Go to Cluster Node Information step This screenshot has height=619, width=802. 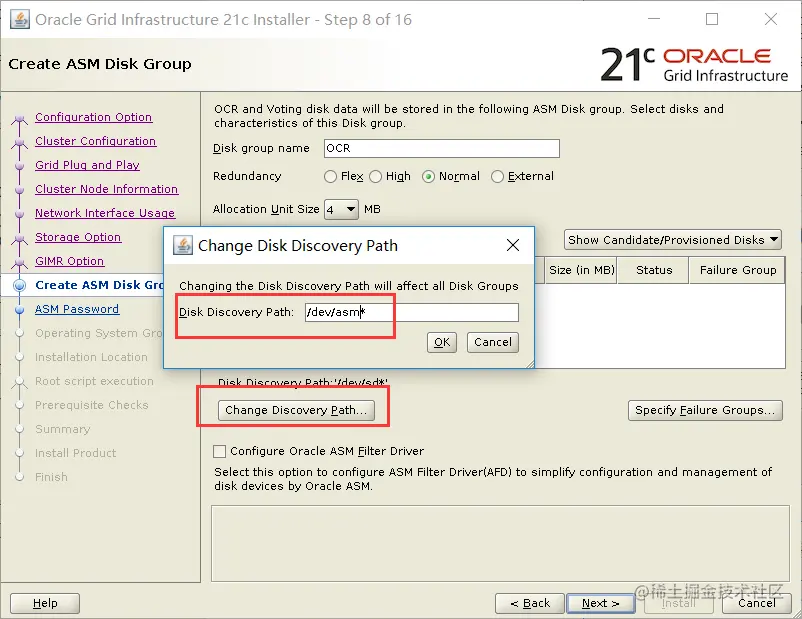coord(106,189)
